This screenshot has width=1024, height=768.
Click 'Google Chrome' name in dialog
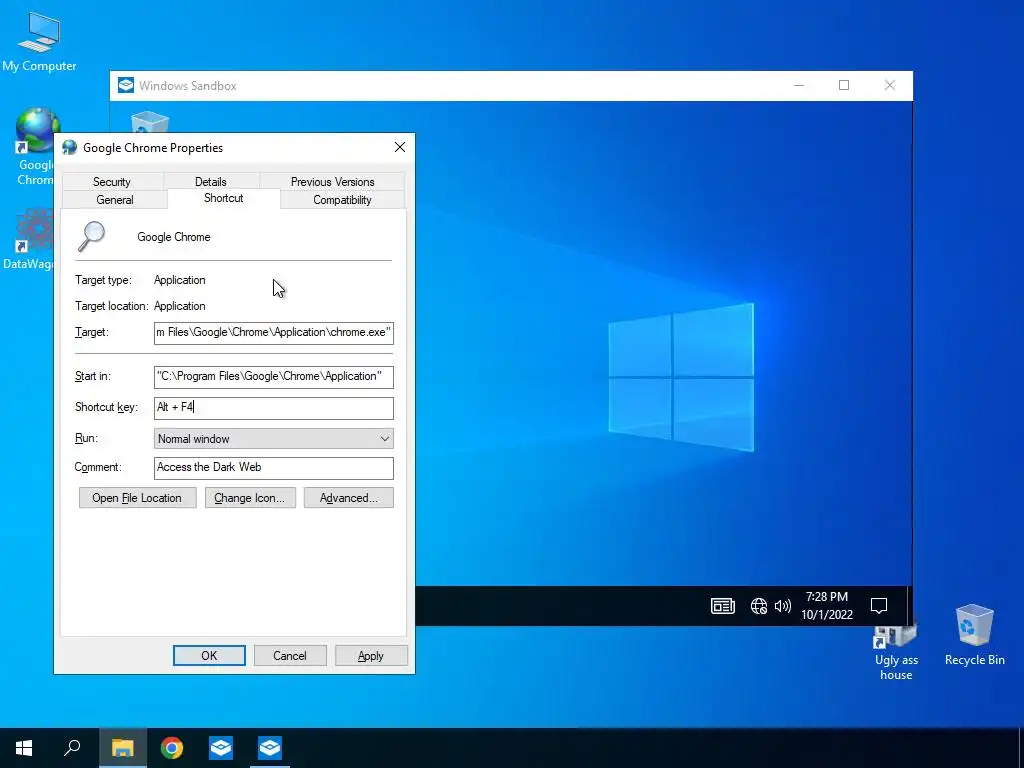coord(174,237)
